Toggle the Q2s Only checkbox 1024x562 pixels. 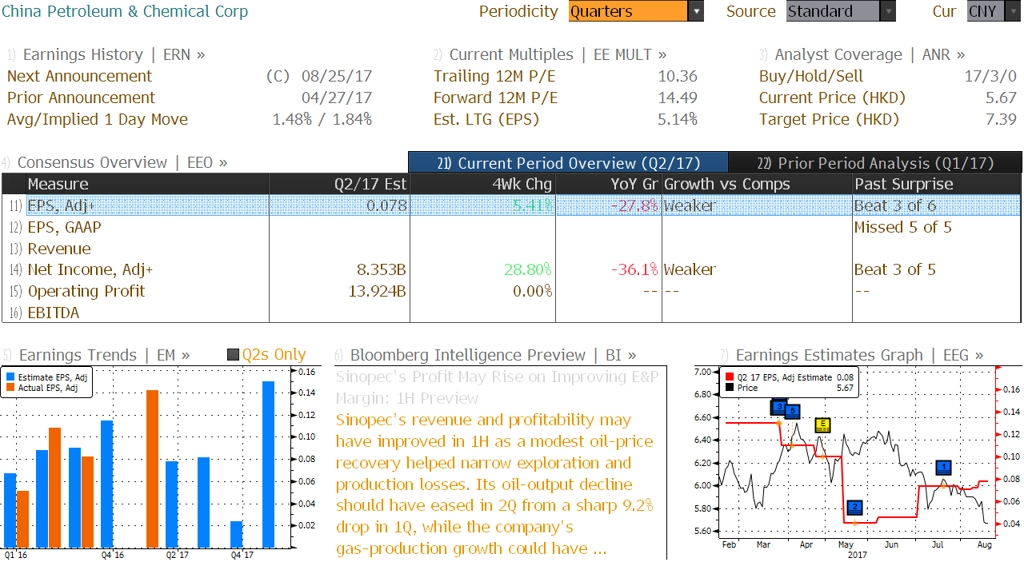tap(232, 354)
